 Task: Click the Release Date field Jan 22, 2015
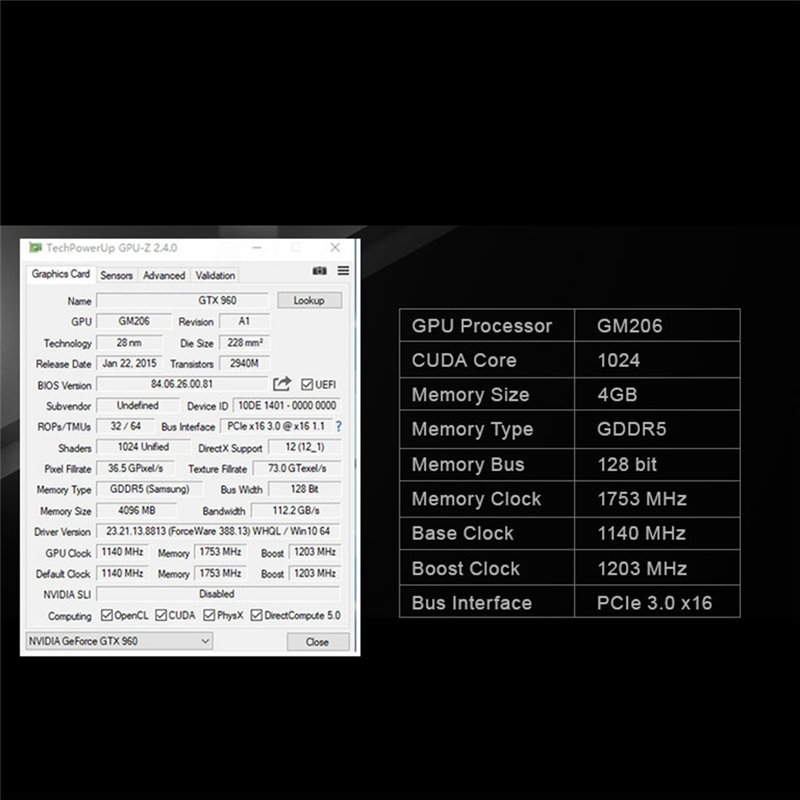tap(129, 363)
